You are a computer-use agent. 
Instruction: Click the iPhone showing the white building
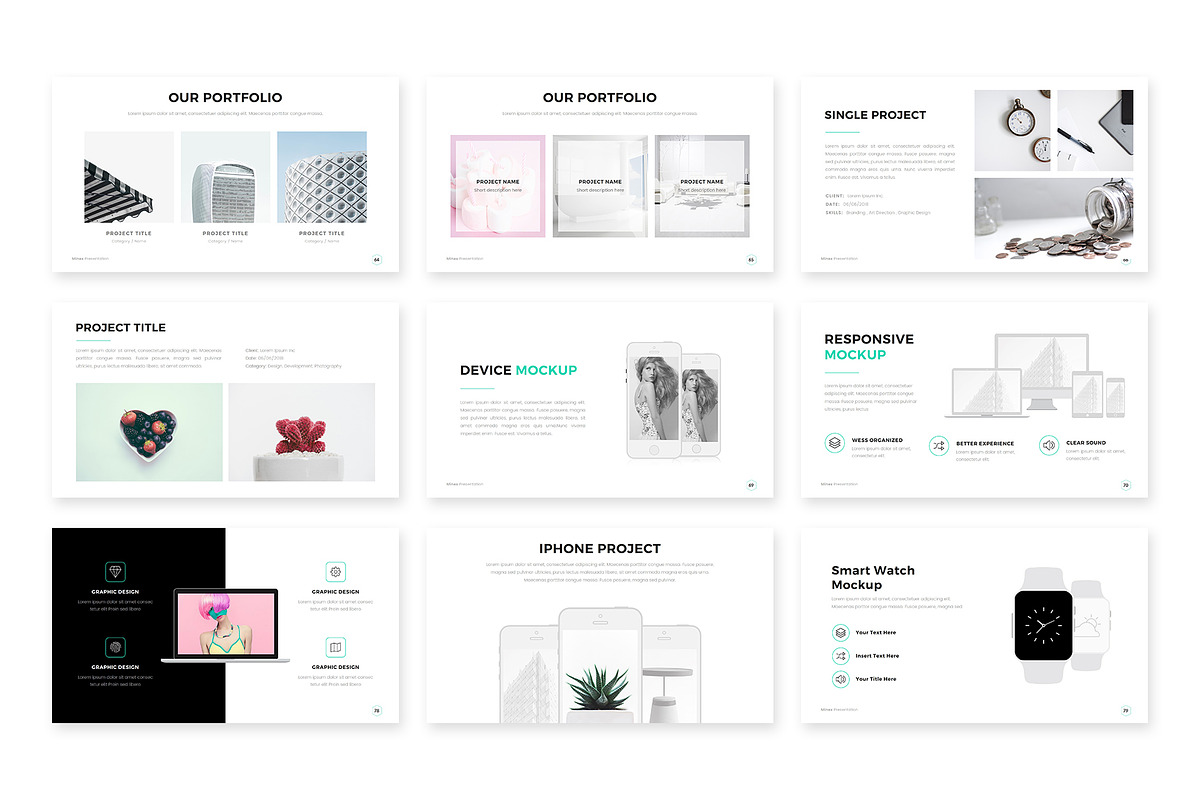[x=530, y=674]
